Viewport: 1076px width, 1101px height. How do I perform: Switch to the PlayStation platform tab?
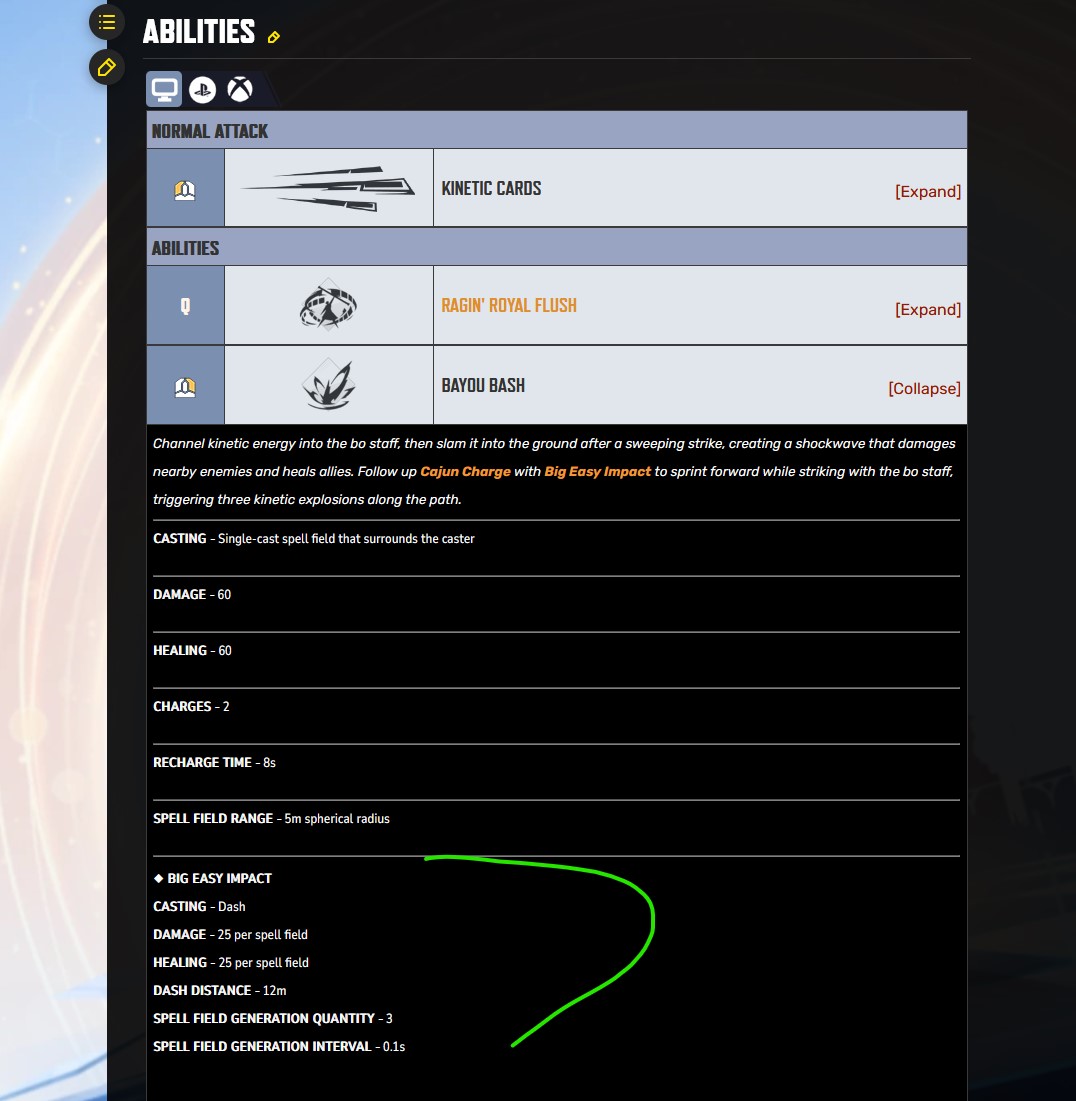pyautogui.click(x=202, y=90)
